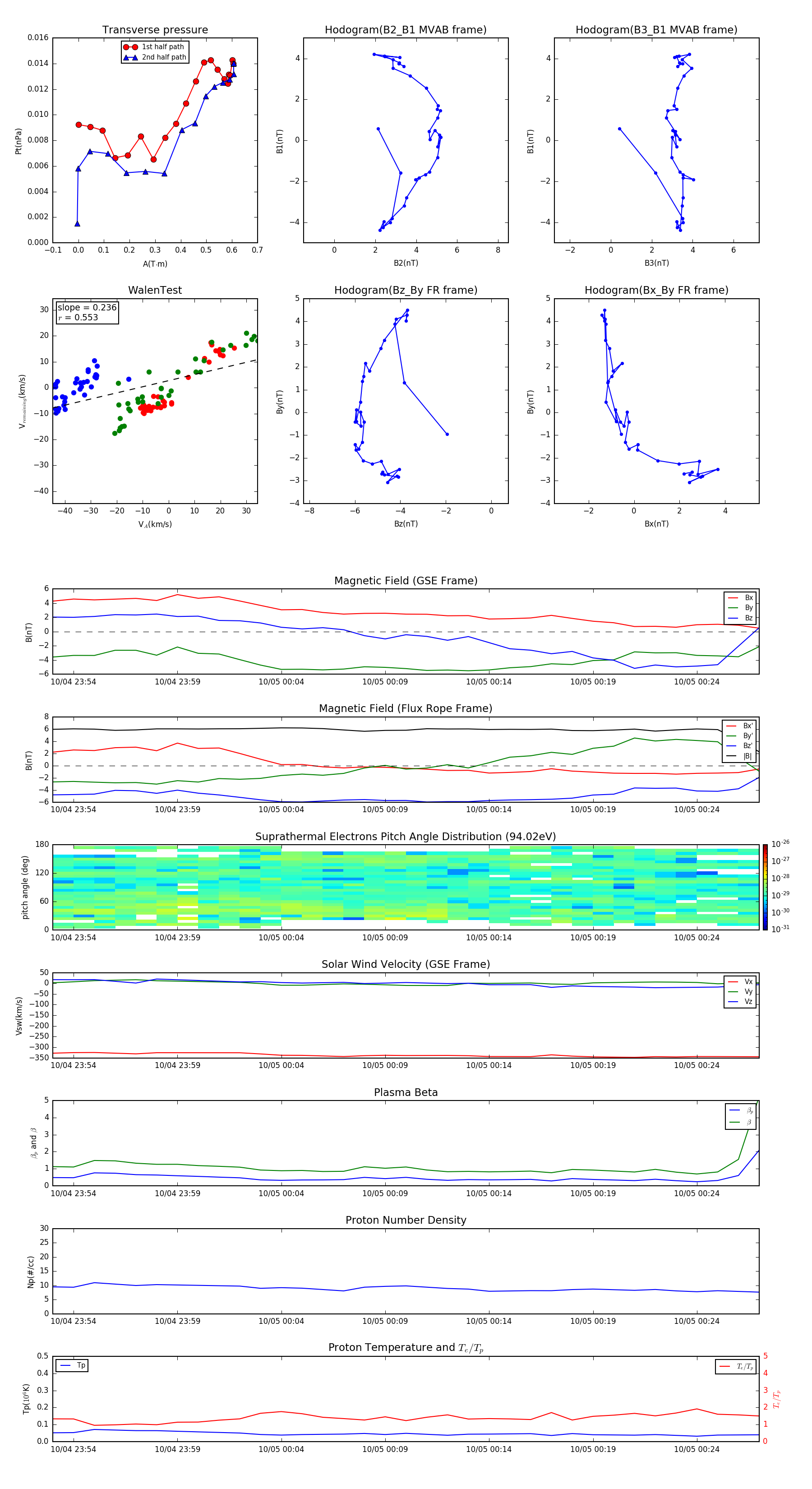Click the Hodogram(Bz_By FR frame) title
Image resolution: width=812 pixels, height=1489 pixels.
(406, 290)
